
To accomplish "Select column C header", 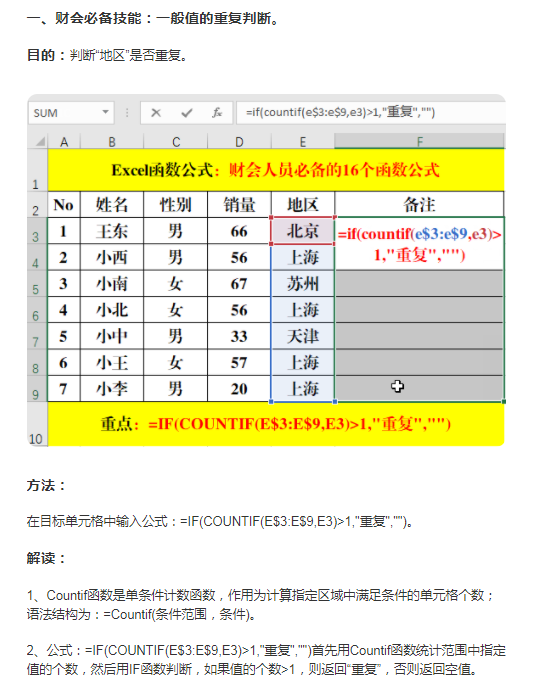I will (176, 142).
